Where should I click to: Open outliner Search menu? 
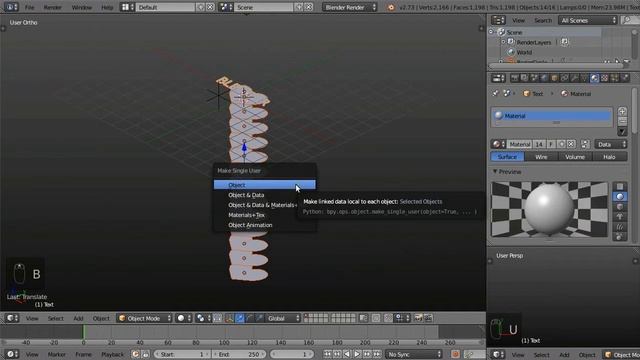[x=543, y=20]
